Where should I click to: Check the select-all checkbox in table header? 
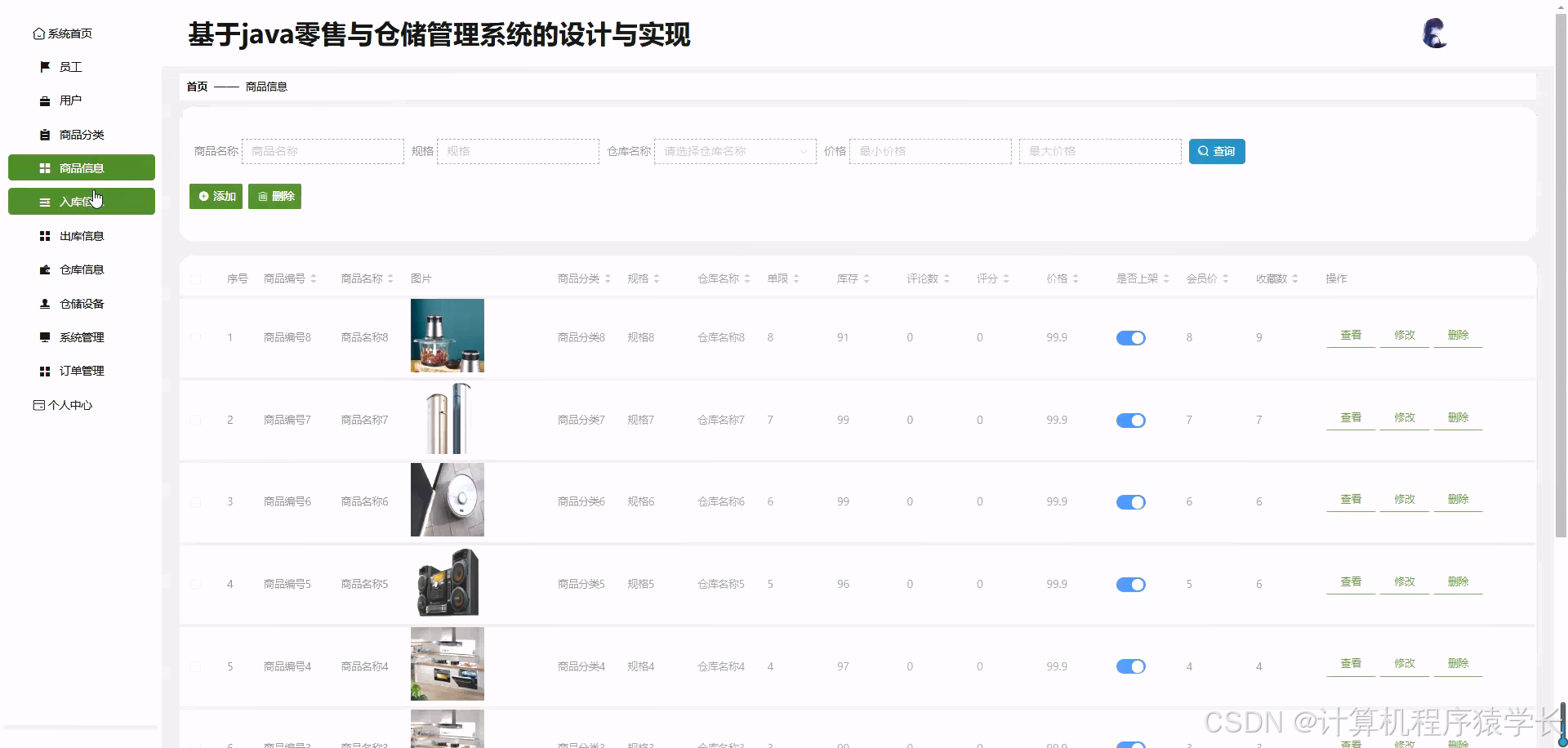tap(196, 278)
